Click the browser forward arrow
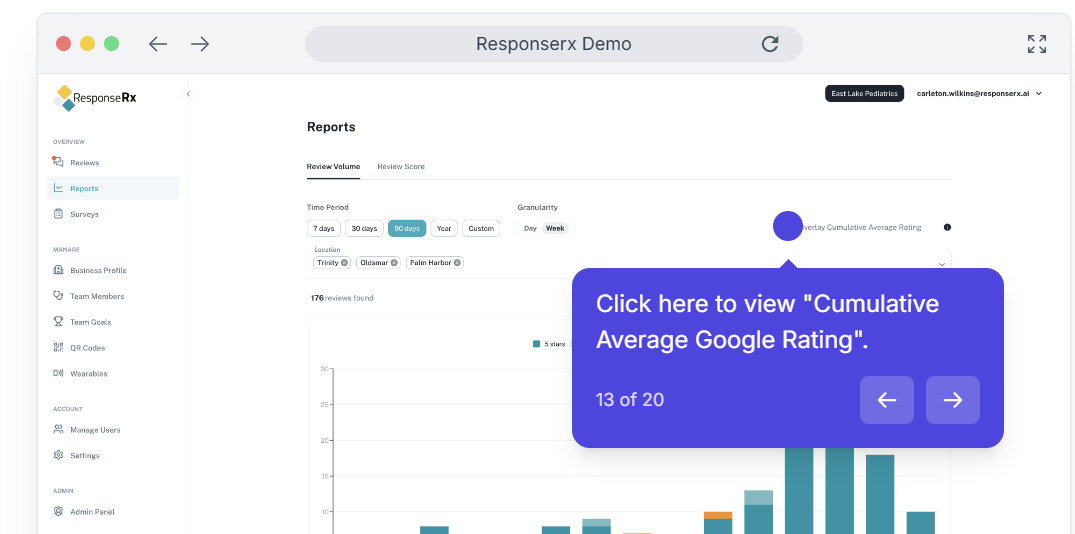1075x534 pixels. point(200,44)
